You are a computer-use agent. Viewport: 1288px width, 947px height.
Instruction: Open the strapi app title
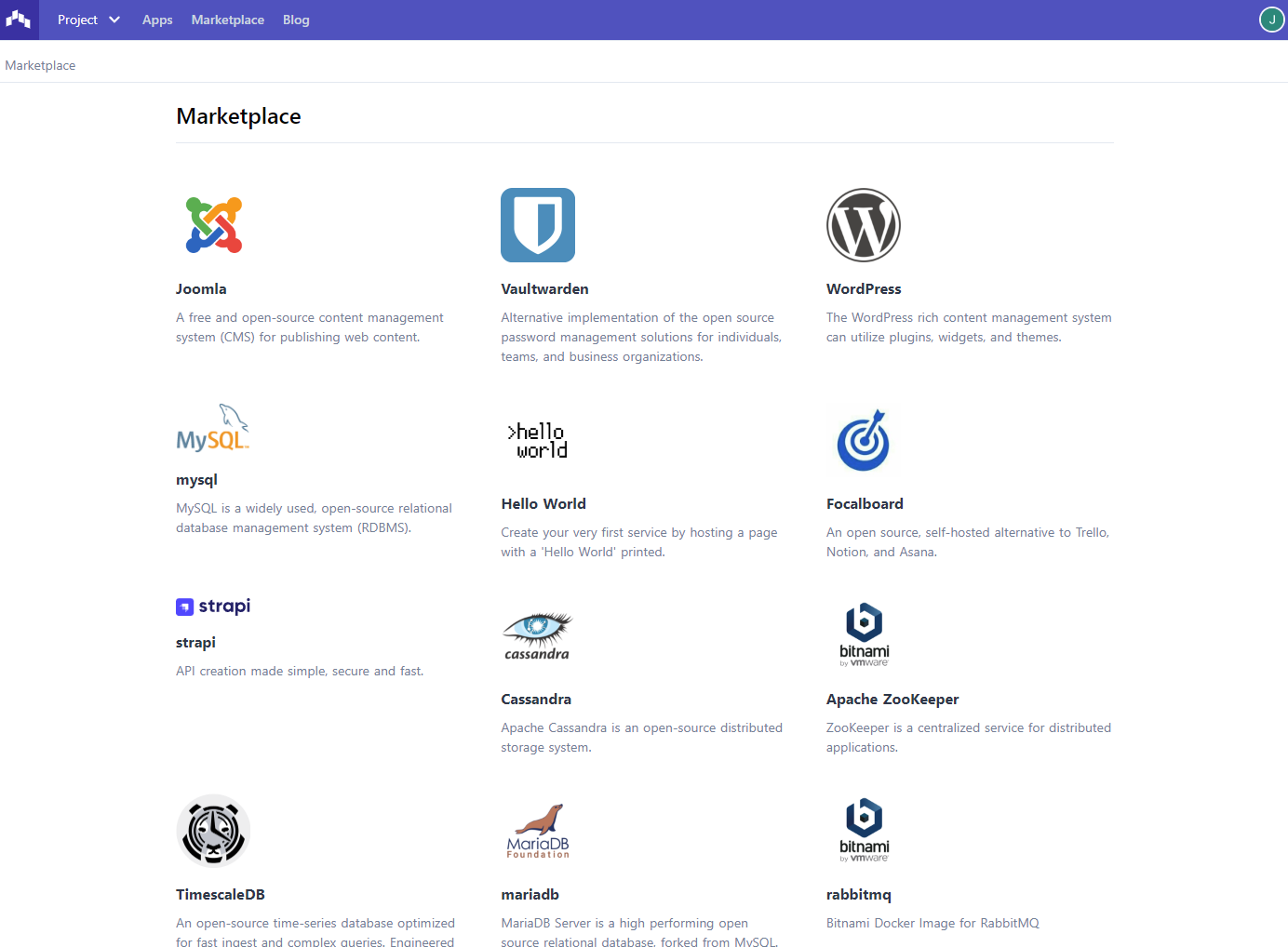tap(195, 643)
